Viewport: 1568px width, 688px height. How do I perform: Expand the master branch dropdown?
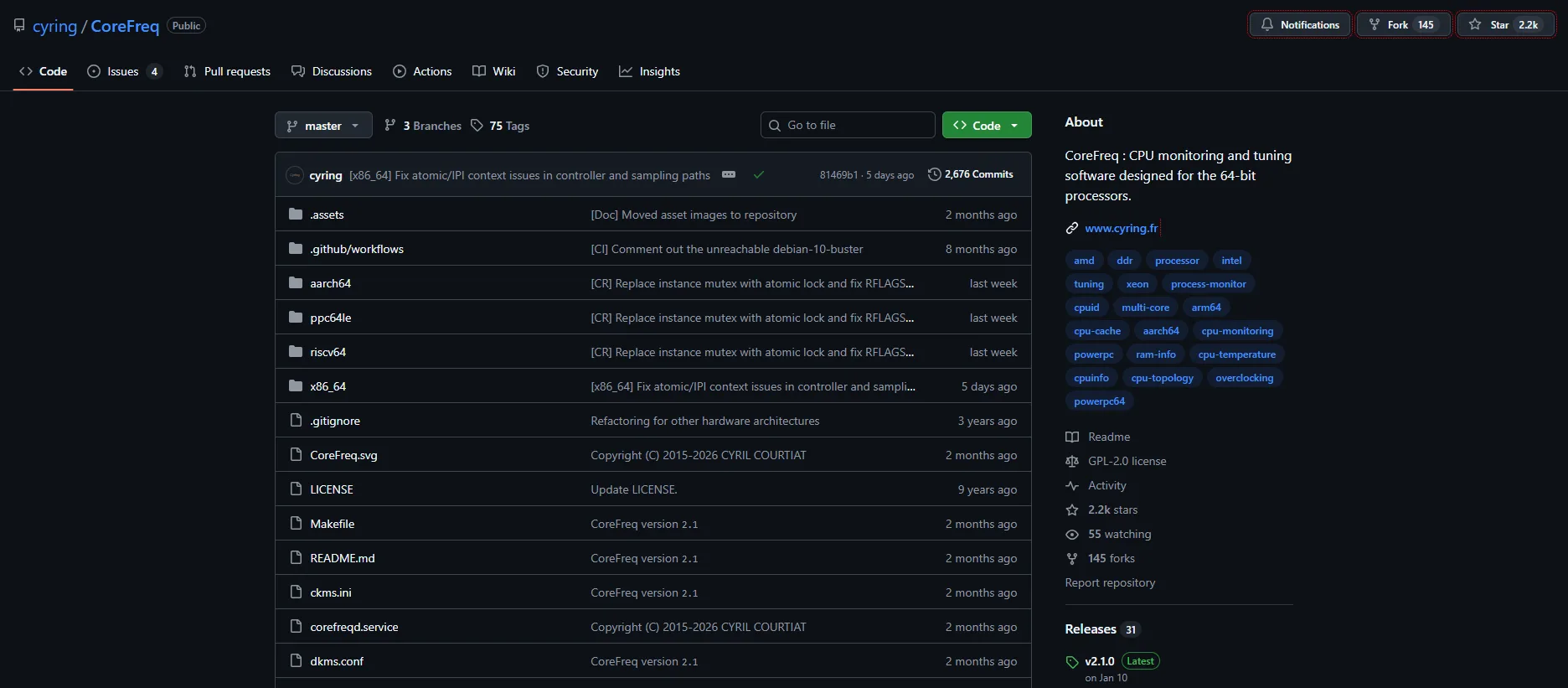[323, 126]
